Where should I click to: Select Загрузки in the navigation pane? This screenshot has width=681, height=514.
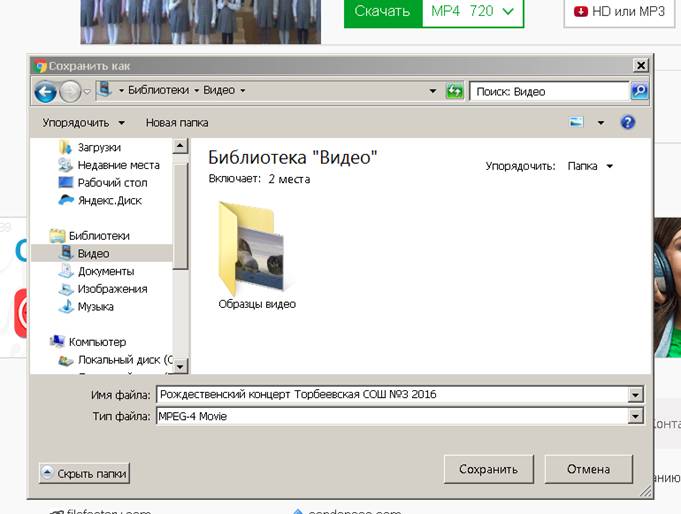(x=99, y=148)
